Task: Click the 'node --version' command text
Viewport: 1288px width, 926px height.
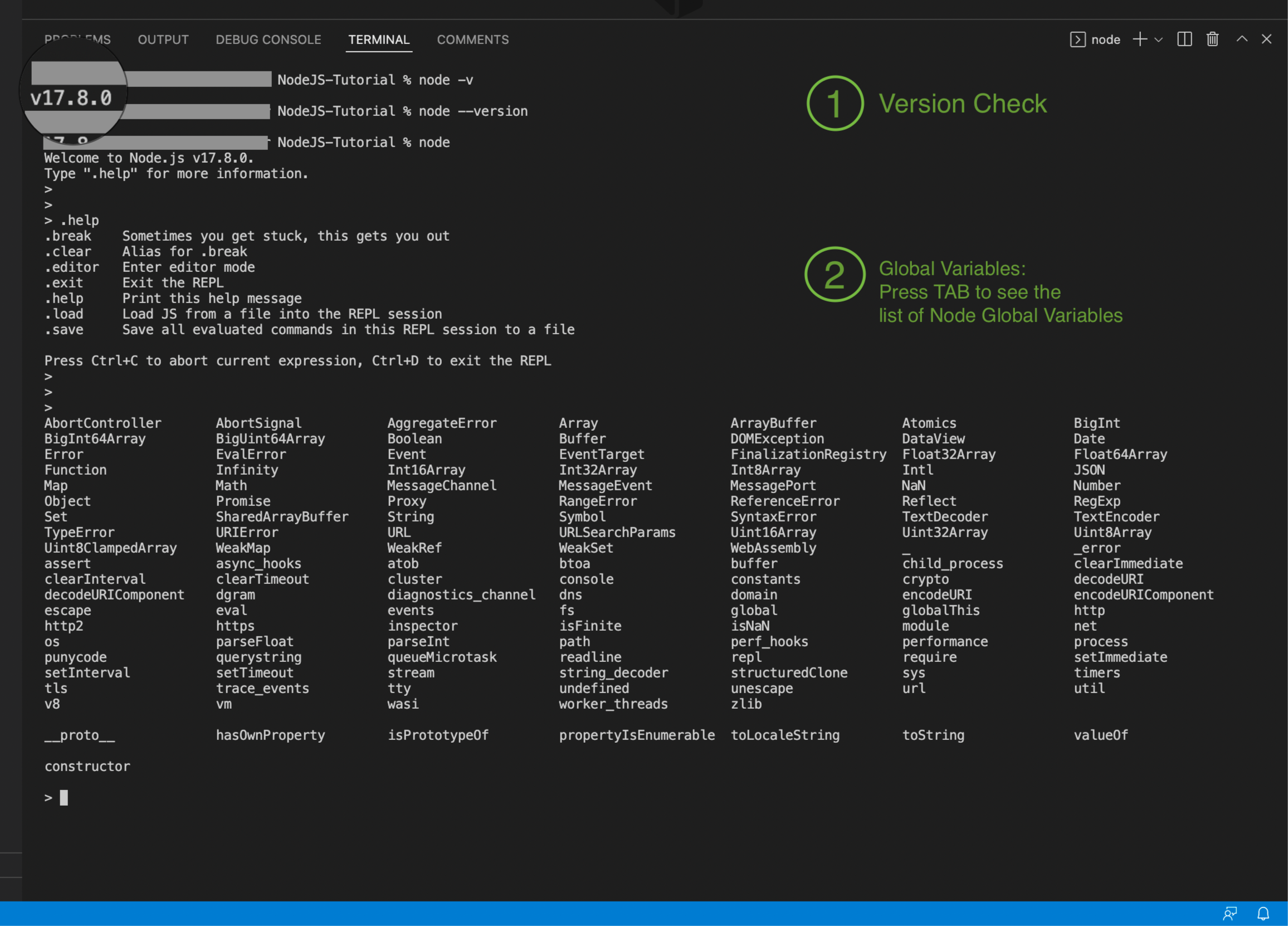Action: (x=473, y=111)
